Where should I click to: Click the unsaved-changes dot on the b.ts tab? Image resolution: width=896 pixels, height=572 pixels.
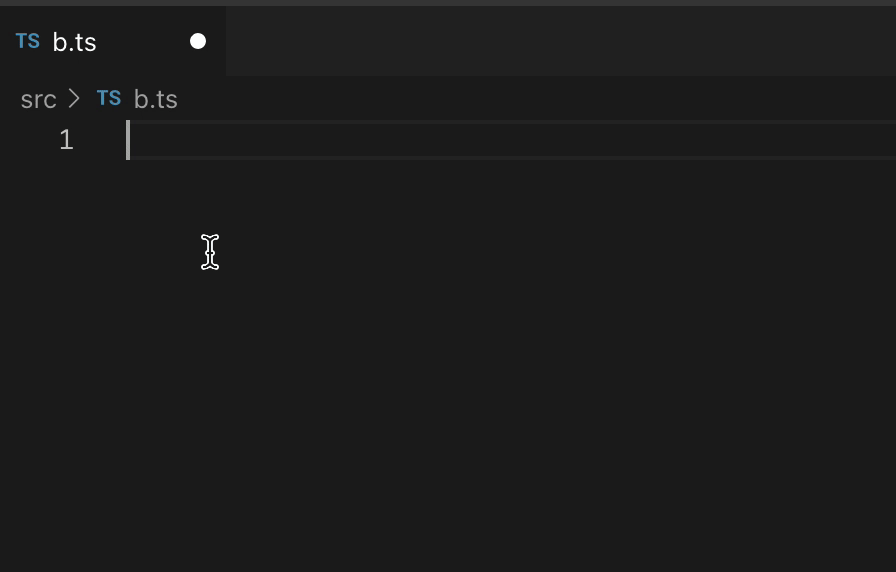tap(198, 41)
